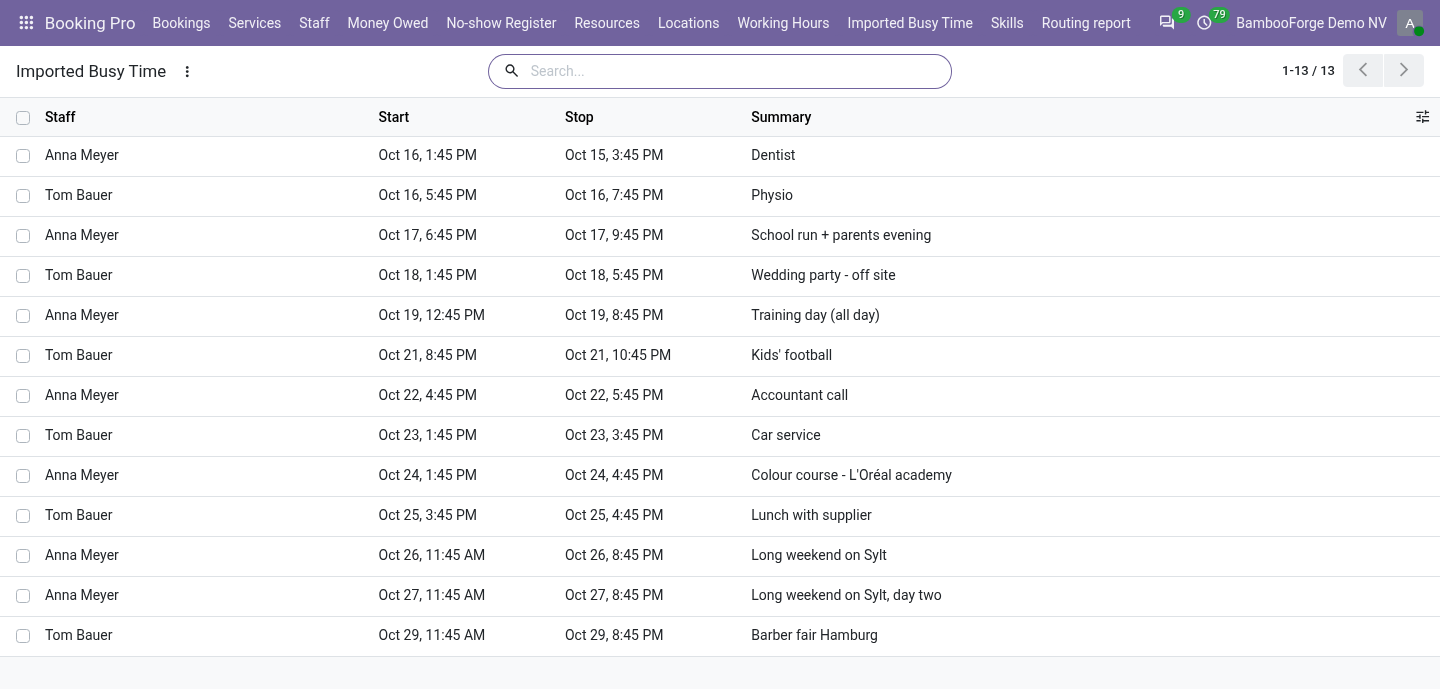Open the Routing report menu
Image resolution: width=1440 pixels, height=689 pixels.
1086,23
